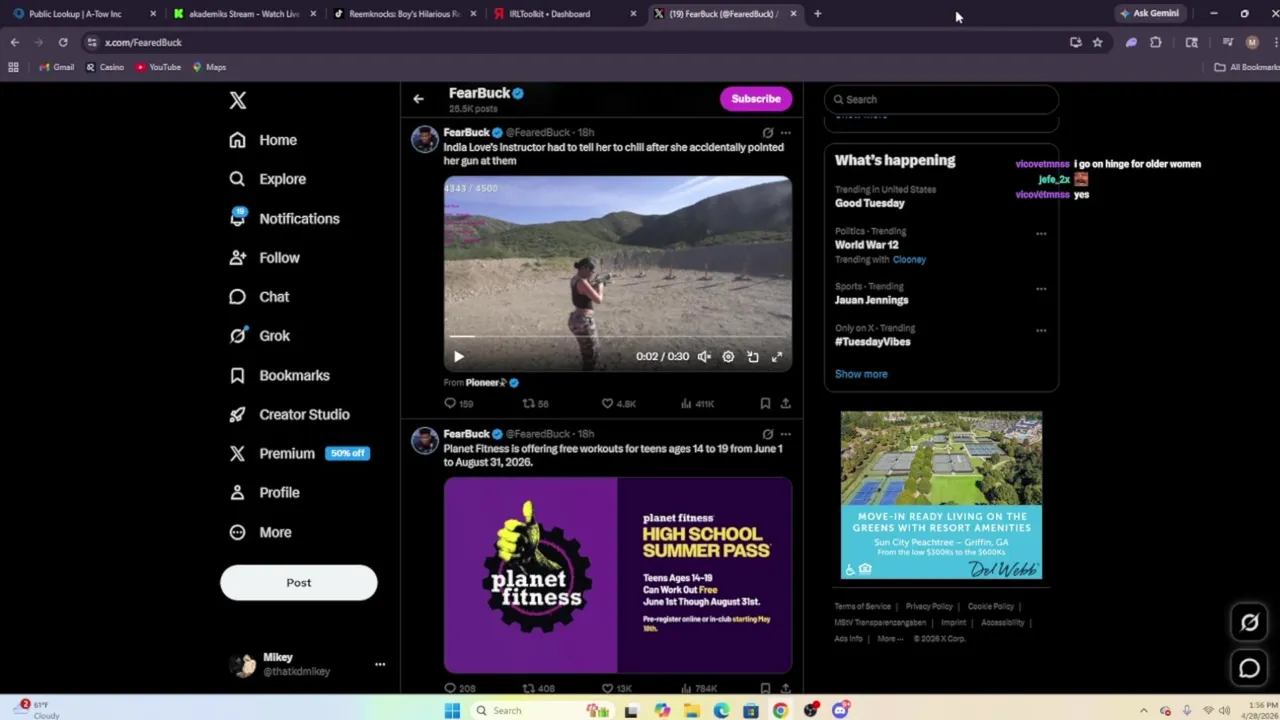Open more options on Planet Fitness post
This screenshot has width=1280, height=720.
point(786,434)
